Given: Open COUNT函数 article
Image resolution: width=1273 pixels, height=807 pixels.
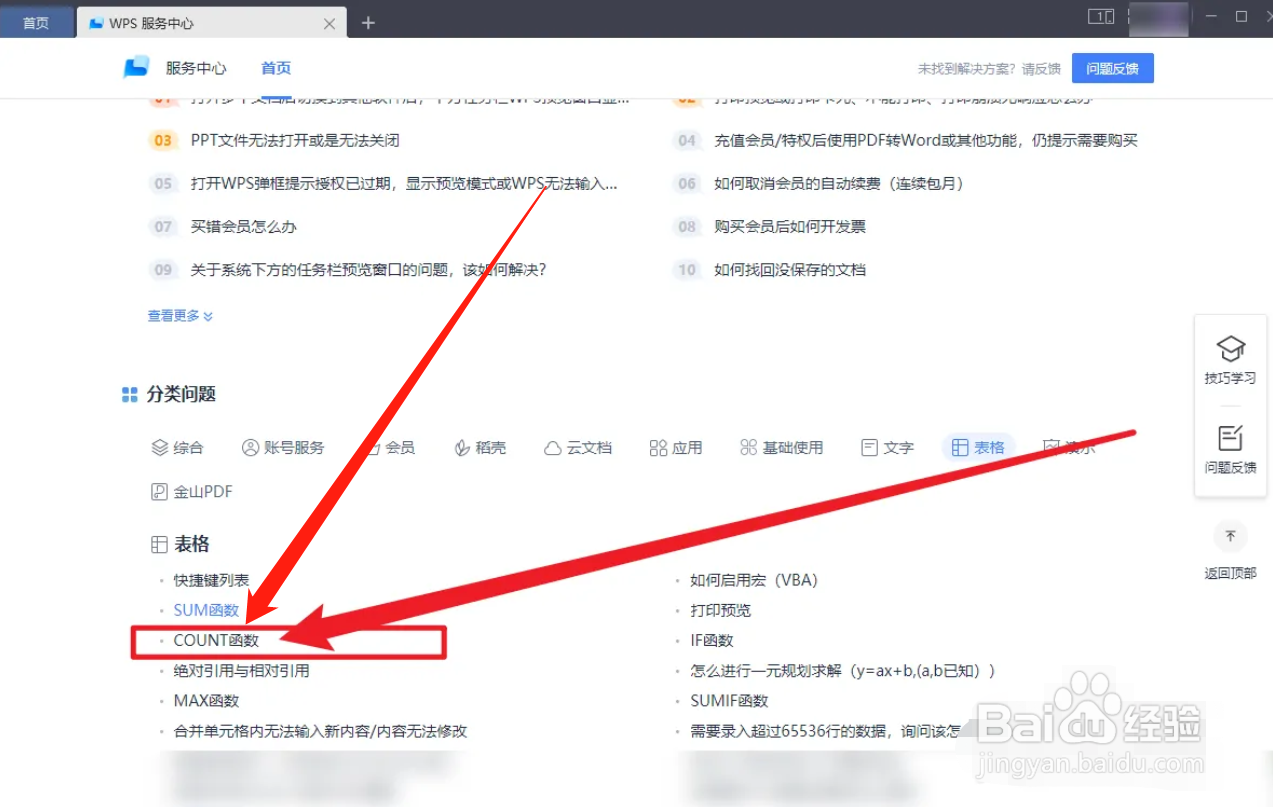Looking at the screenshot, I should pyautogui.click(x=216, y=640).
